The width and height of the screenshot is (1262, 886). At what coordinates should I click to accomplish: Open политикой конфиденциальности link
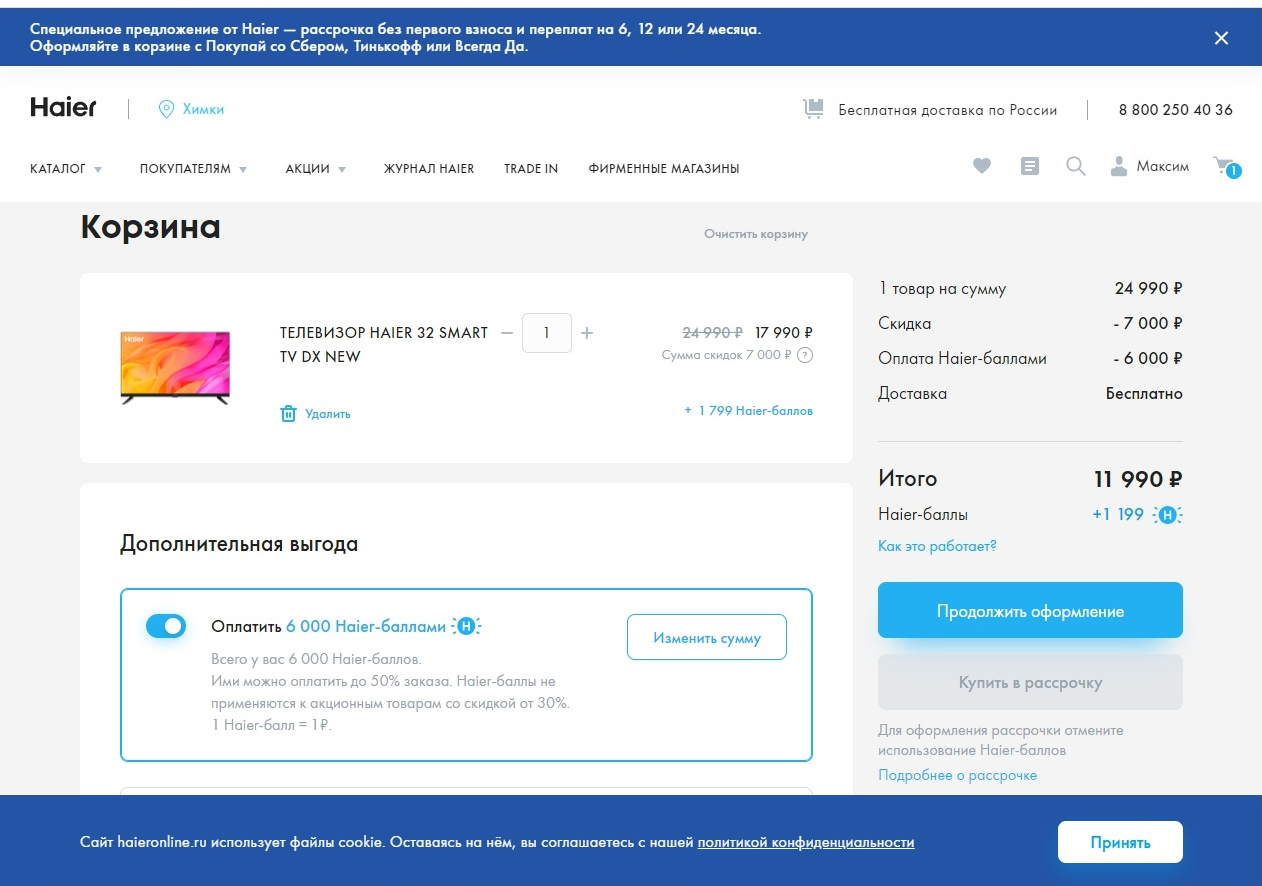point(806,842)
